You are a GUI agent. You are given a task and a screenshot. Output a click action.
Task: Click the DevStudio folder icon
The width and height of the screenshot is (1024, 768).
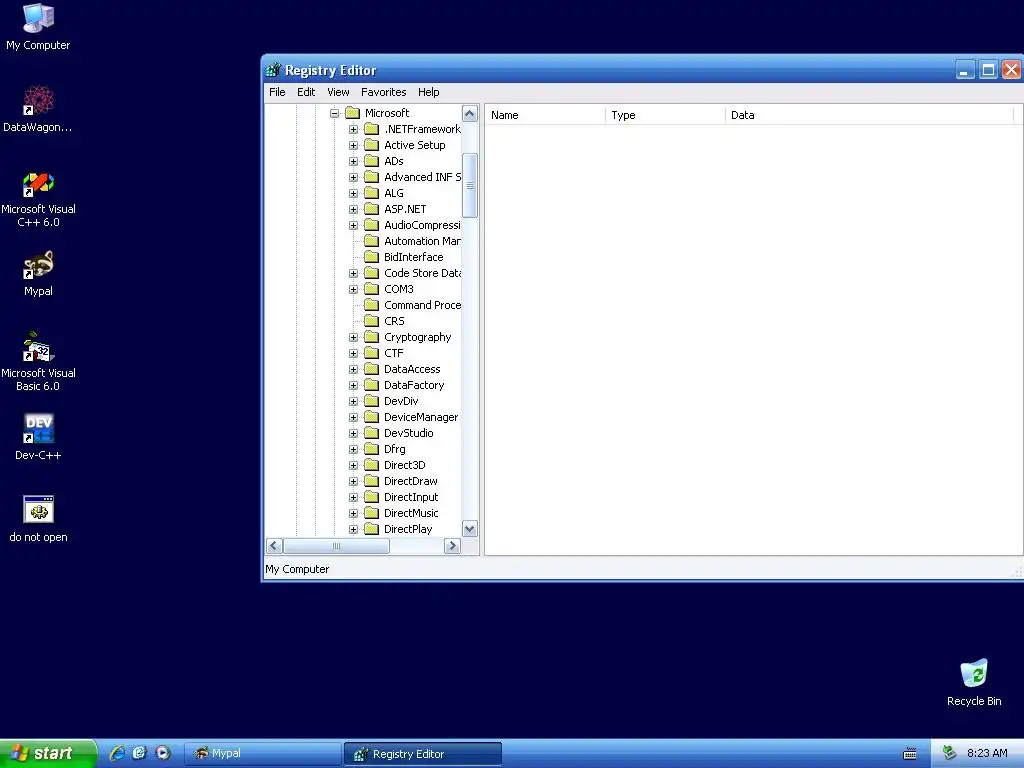point(372,433)
